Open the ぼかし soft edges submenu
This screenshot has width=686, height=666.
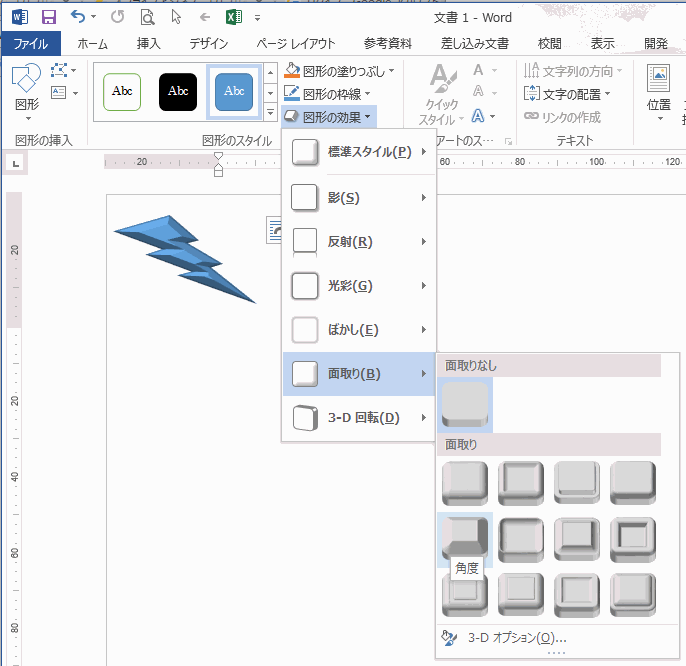359,329
